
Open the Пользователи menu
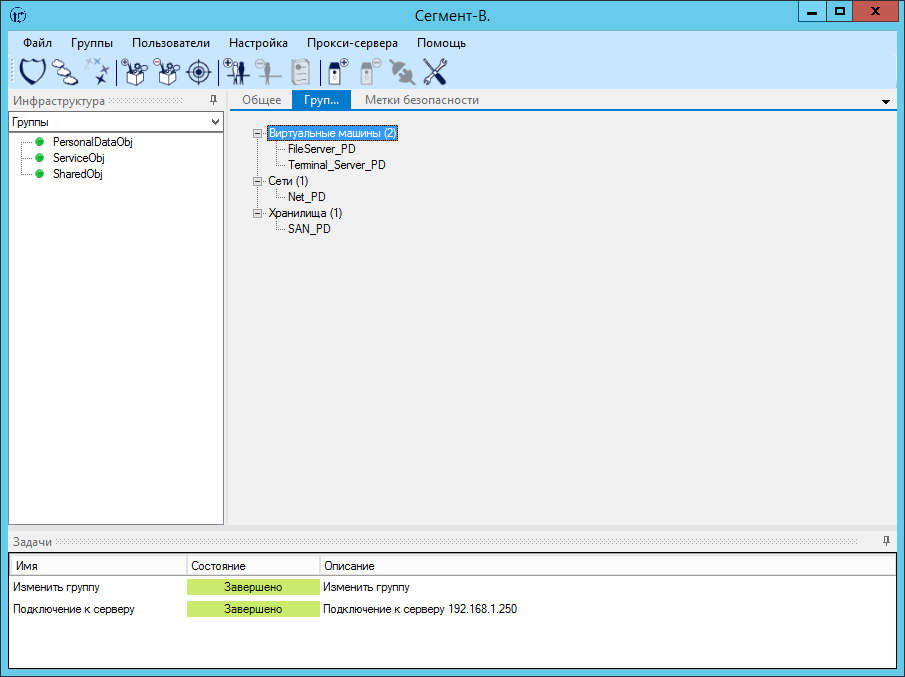pyautogui.click(x=171, y=43)
